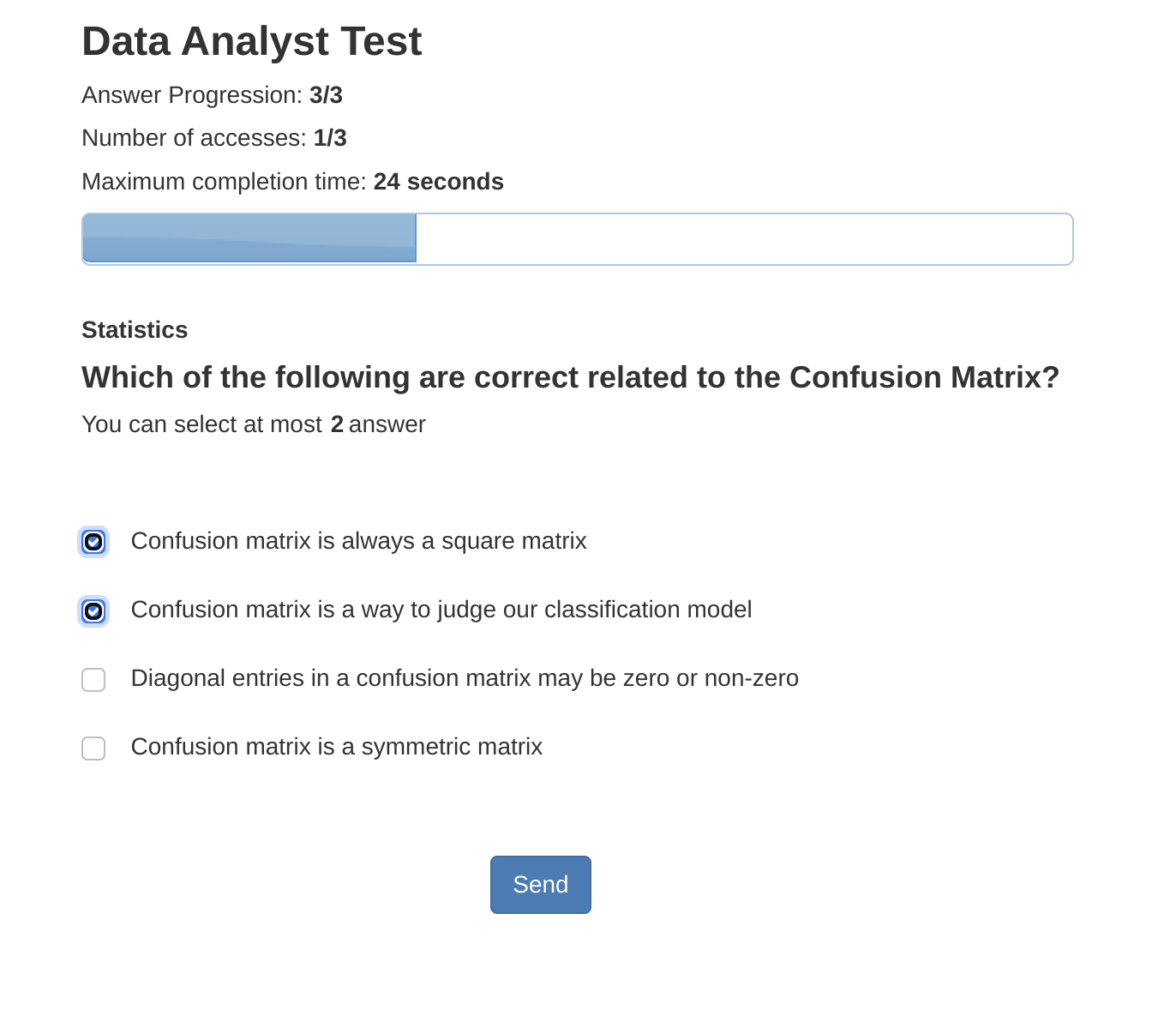
Task: Check the 'Diagonal entries' answer checkbox
Action: click(93, 680)
